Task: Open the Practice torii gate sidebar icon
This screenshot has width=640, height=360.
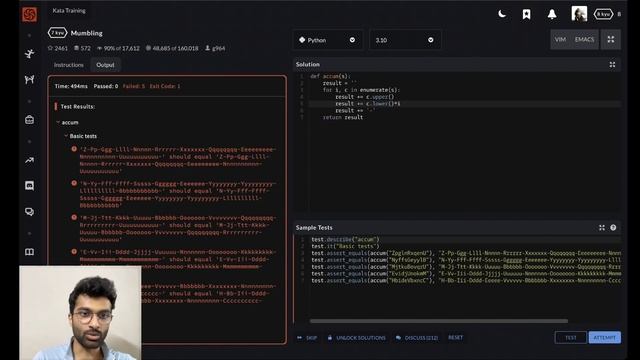Action: click(29, 79)
